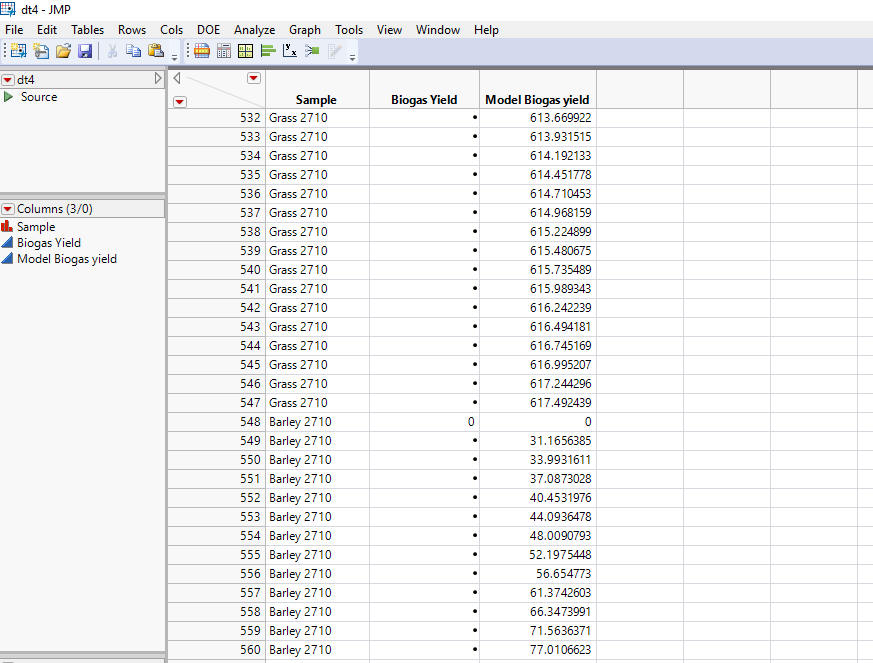Open the Data Filter highlighted table icon
Image resolution: width=873 pixels, height=663 pixels.
pos(202,51)
